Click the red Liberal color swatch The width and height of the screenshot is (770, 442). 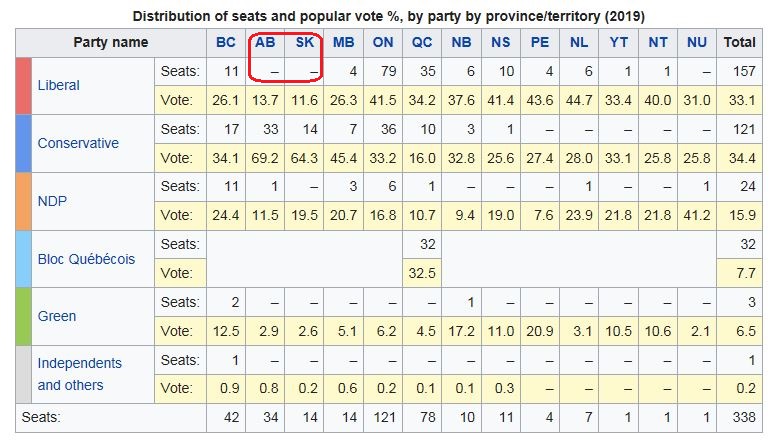(x=24, y=85)
